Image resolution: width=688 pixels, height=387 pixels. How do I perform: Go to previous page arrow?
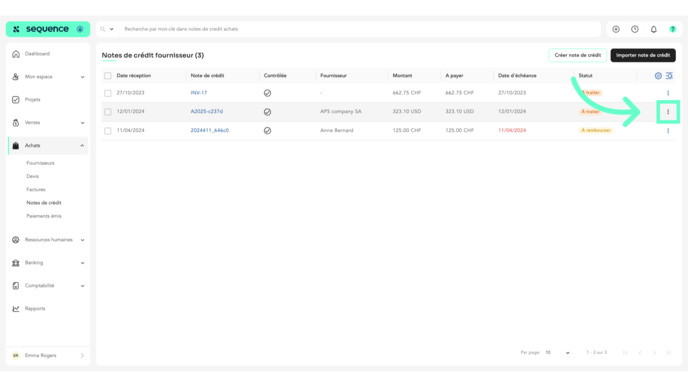(640, 353)
